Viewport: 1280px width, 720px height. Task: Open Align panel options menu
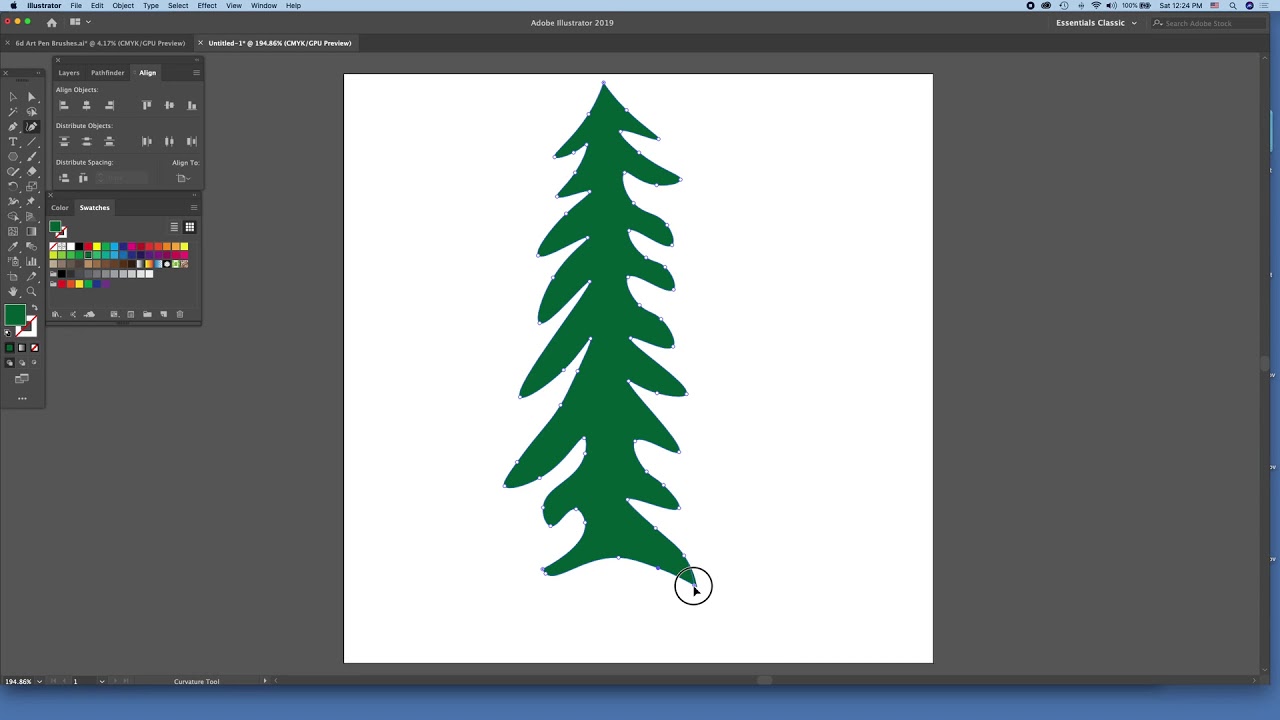[x=196, y=72]
